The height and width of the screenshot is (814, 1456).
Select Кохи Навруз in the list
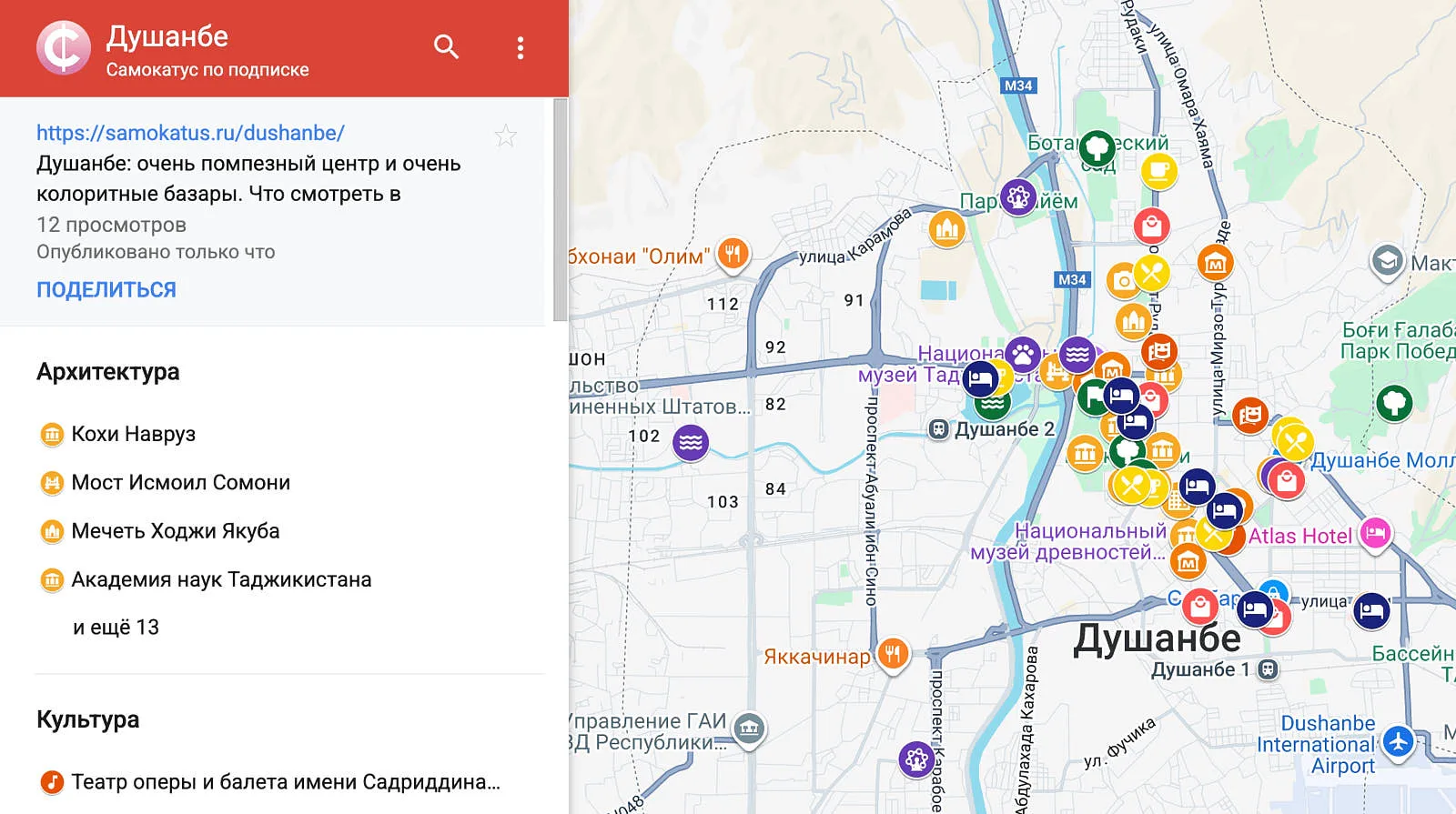click(x=133, y=434)
